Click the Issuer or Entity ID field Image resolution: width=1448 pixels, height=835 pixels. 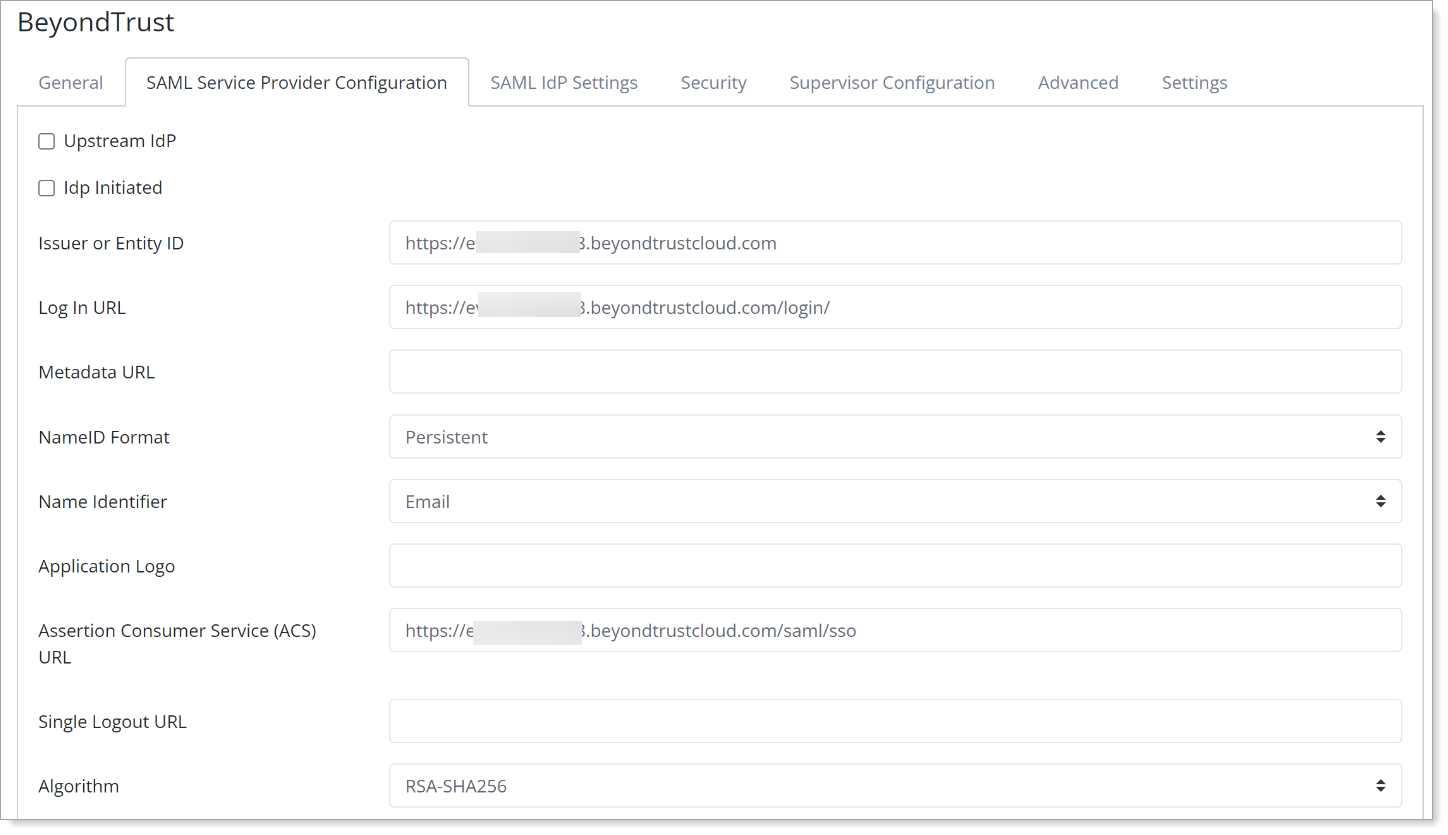point(895,243)
